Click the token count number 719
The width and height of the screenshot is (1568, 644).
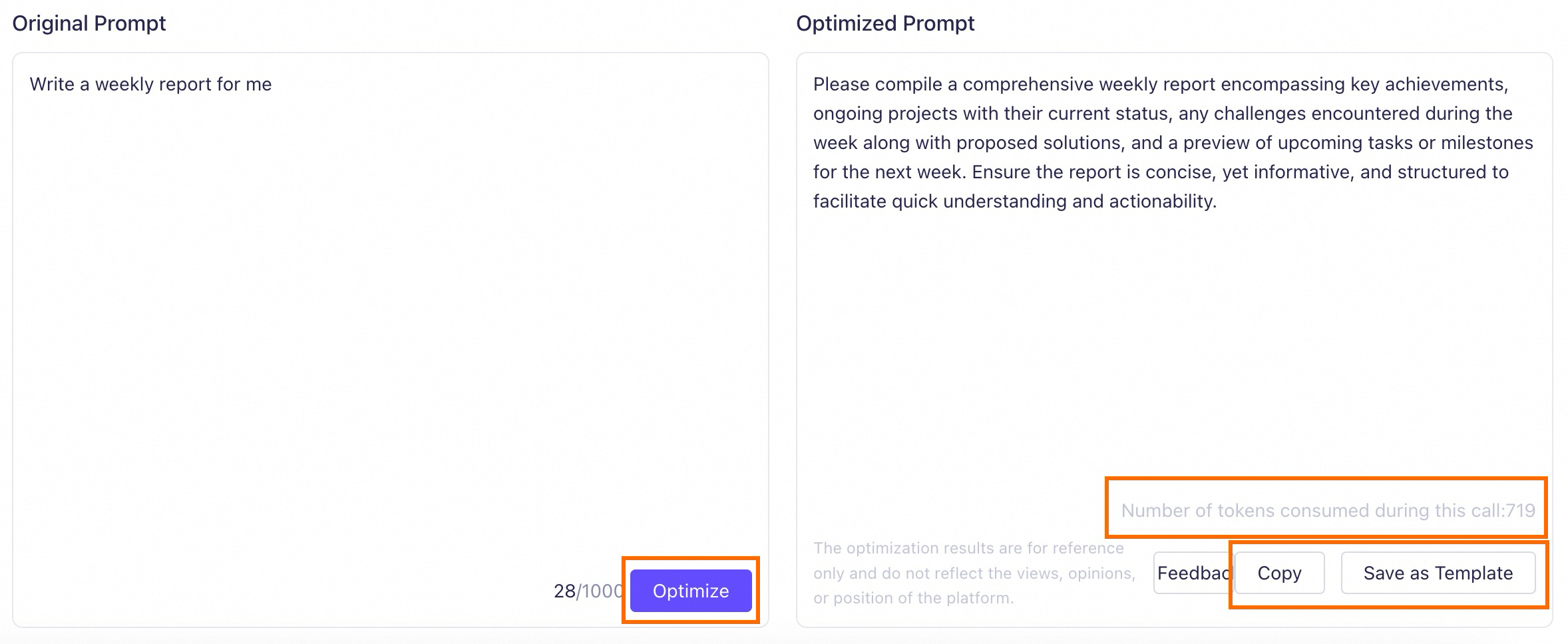1520,510
